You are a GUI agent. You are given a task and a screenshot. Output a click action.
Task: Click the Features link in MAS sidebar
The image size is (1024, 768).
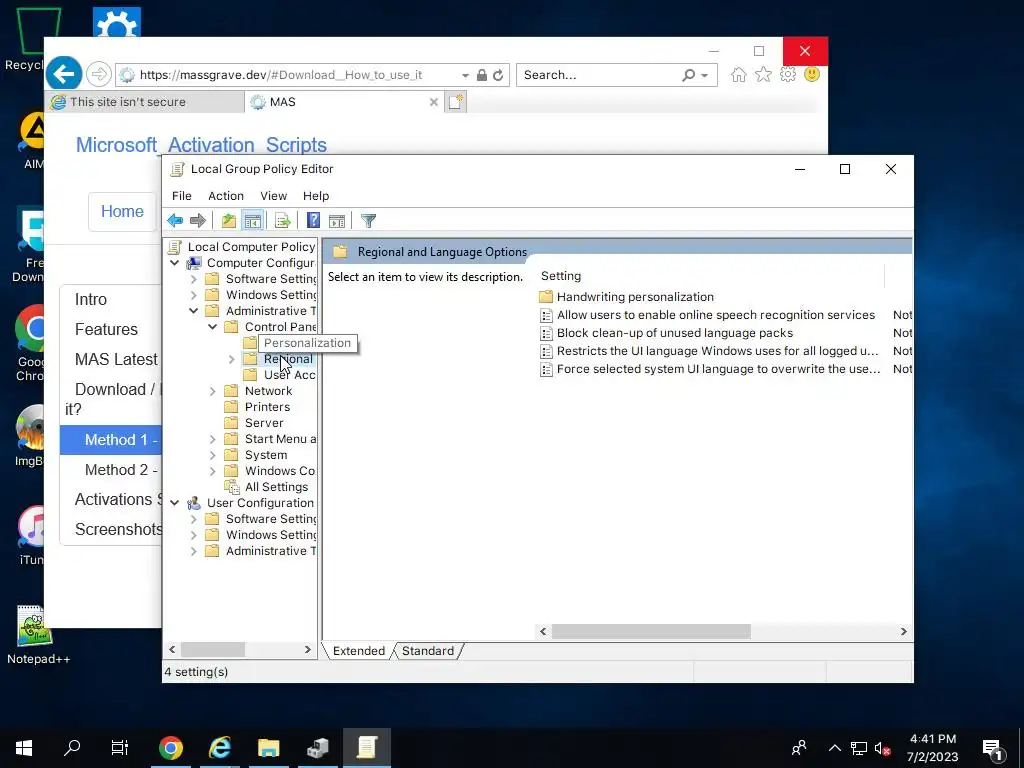click(x=106, y=329)
